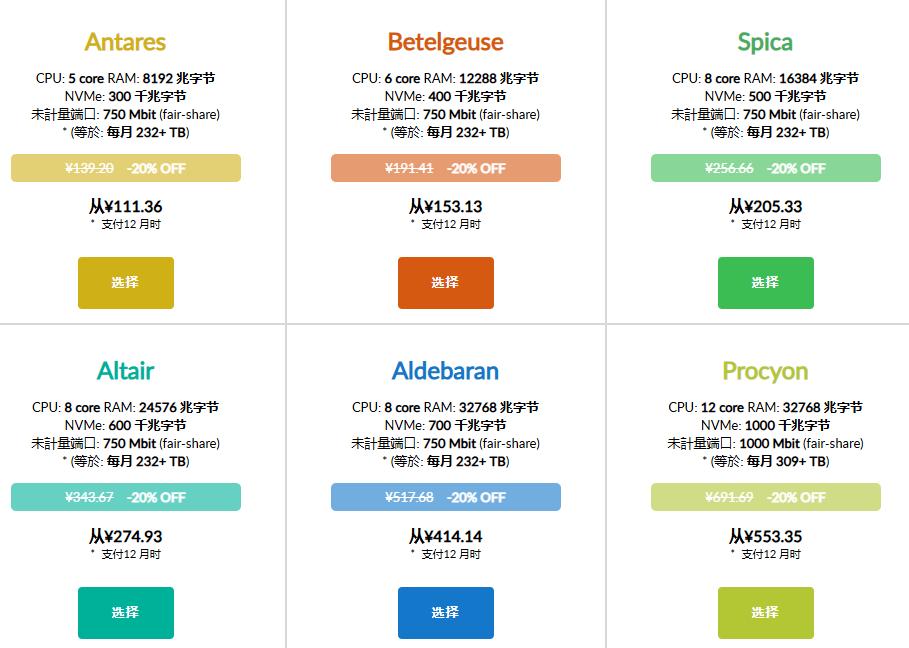Click the Altair ¥343.67 discount banner

pos(125,497)
